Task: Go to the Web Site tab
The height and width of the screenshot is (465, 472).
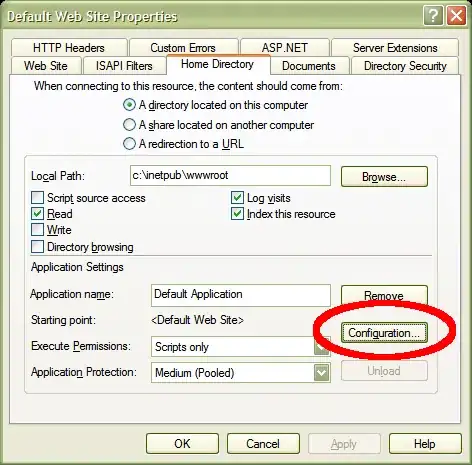Action: (46, 66)
